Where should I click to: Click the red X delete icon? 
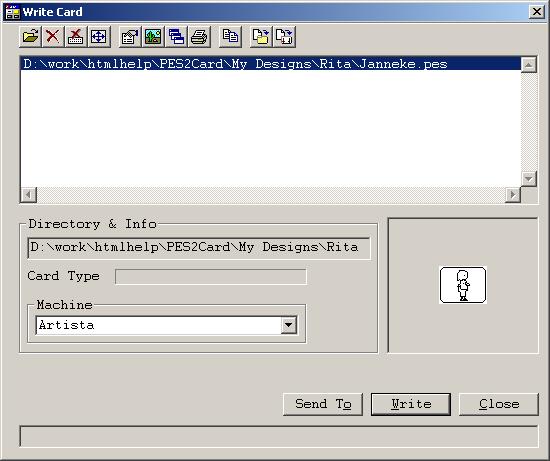tap(53, 36)
